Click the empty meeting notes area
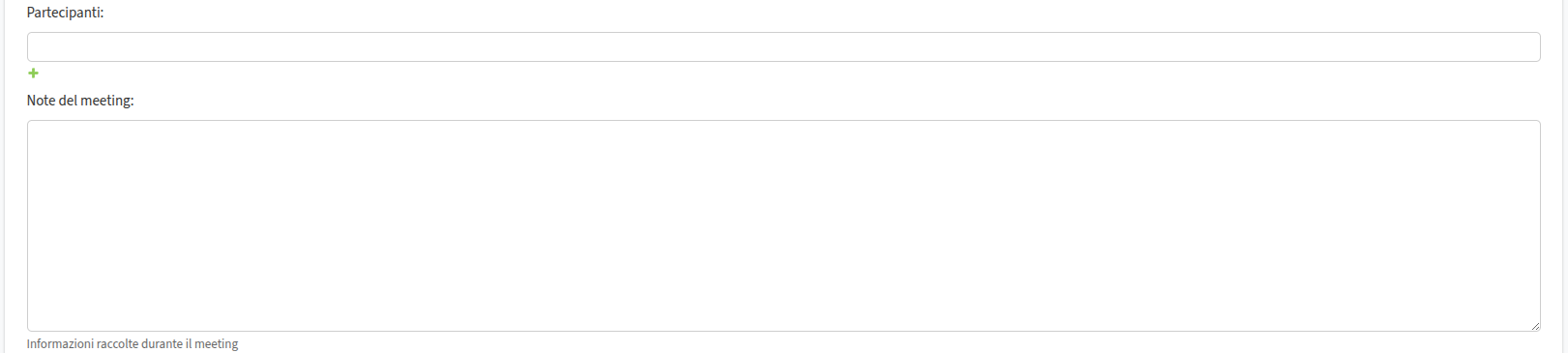This screenshot has width=1568, height=353. [x=784, y=225]
